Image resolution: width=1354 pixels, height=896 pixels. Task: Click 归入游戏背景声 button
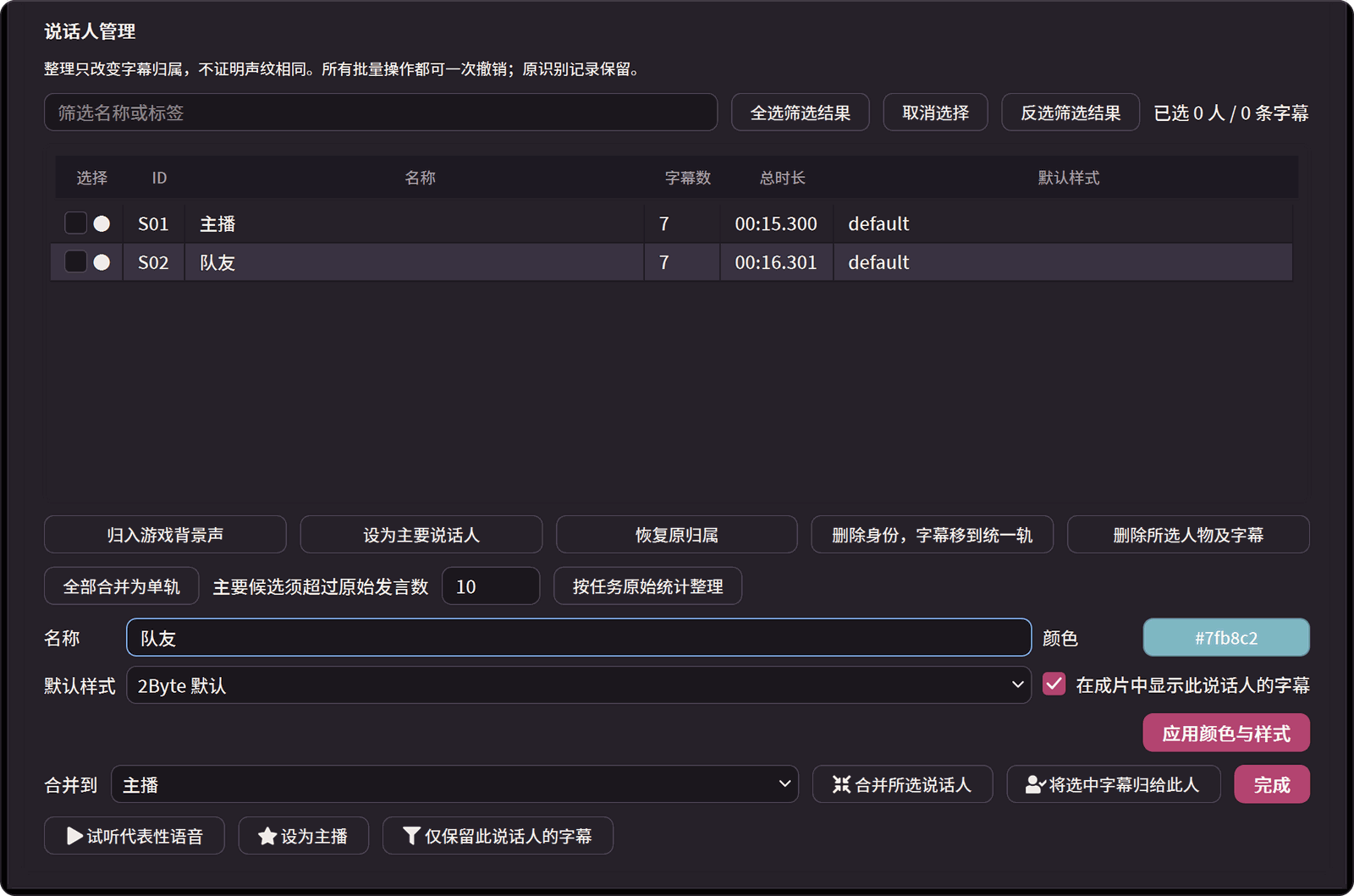pyautogui.click(x=165, y=534)
